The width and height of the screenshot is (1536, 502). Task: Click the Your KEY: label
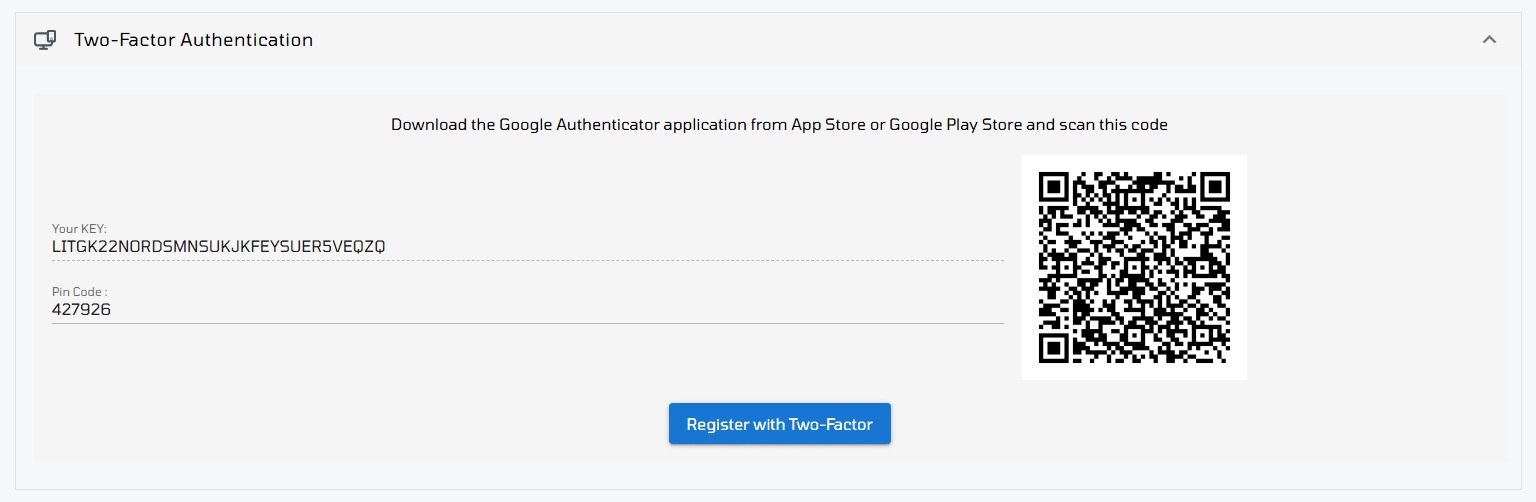coord(79,229)
